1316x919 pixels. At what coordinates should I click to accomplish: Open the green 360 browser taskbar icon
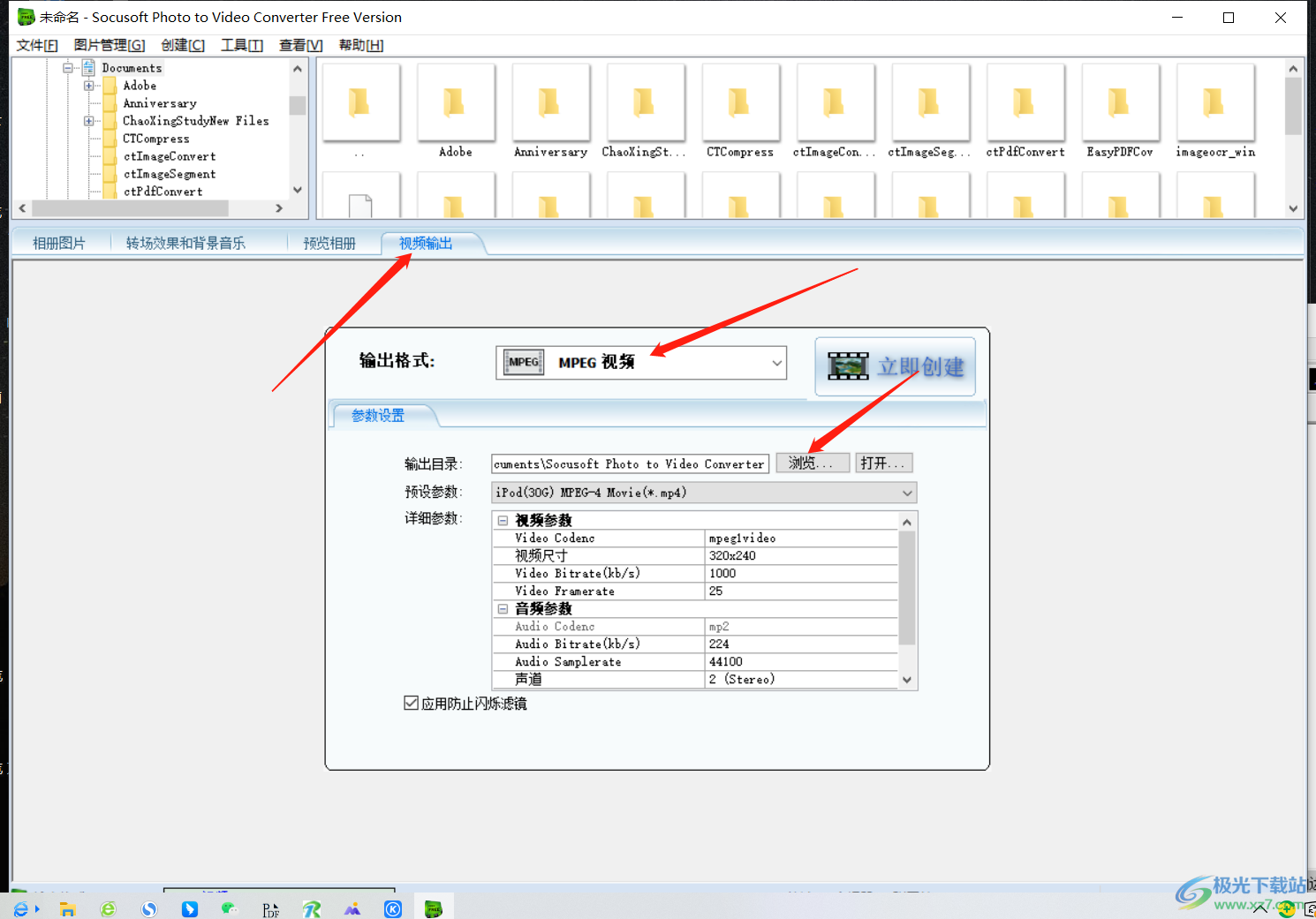point(108,909)
